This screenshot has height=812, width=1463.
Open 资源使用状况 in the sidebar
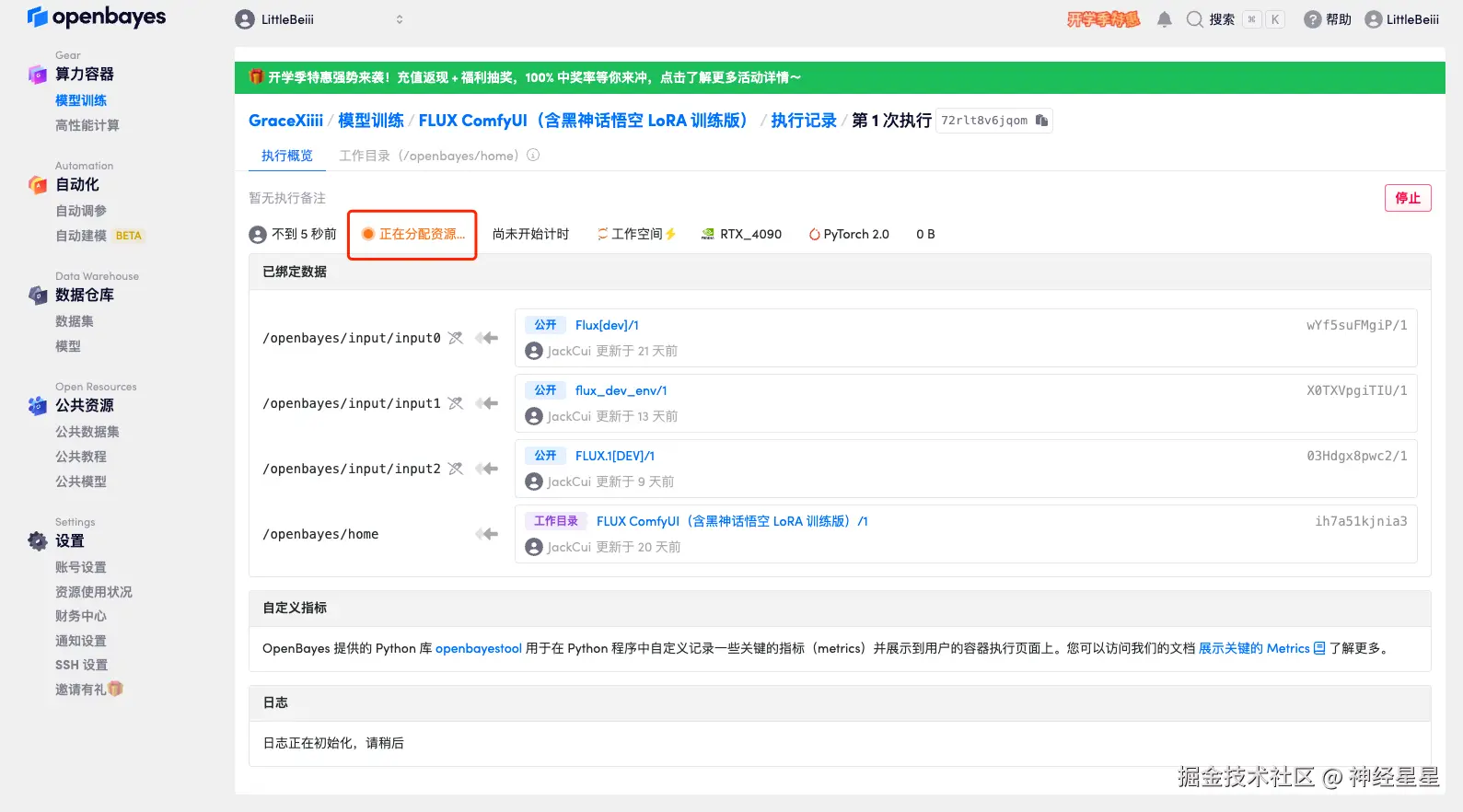click(94, 592)
